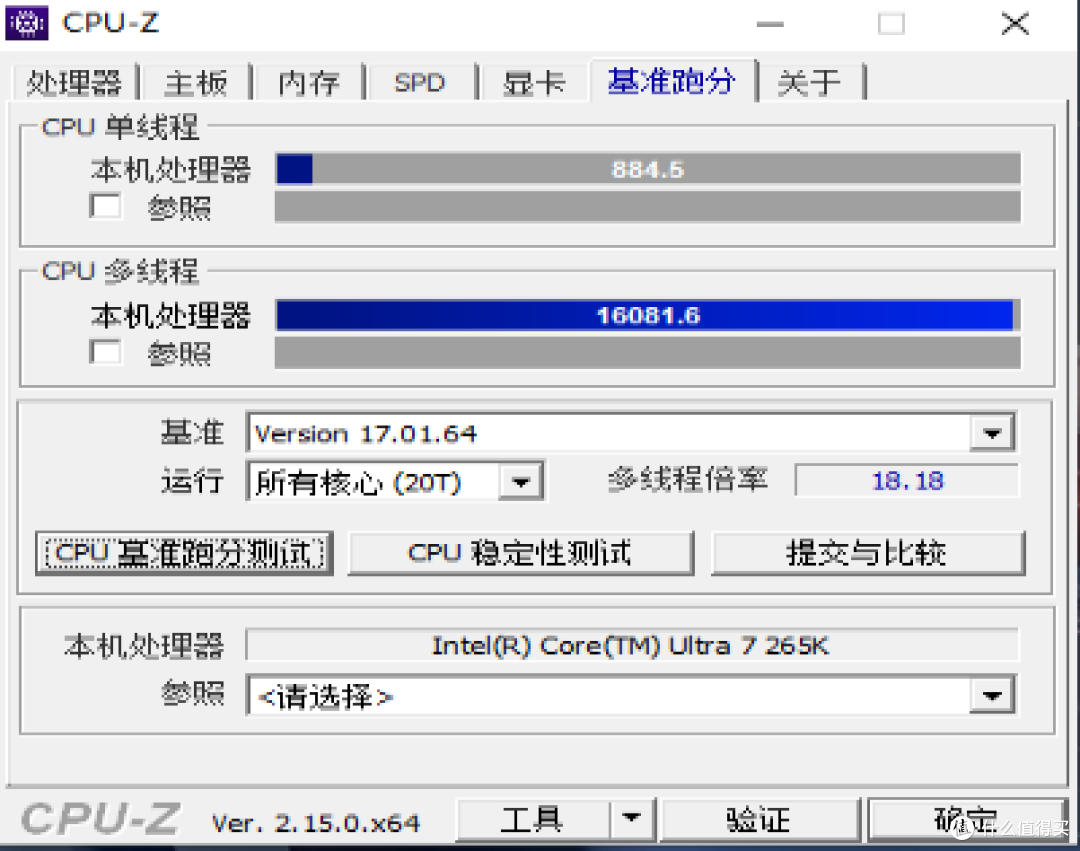Run the CPU 稳定性测试 button

point(520,553)
